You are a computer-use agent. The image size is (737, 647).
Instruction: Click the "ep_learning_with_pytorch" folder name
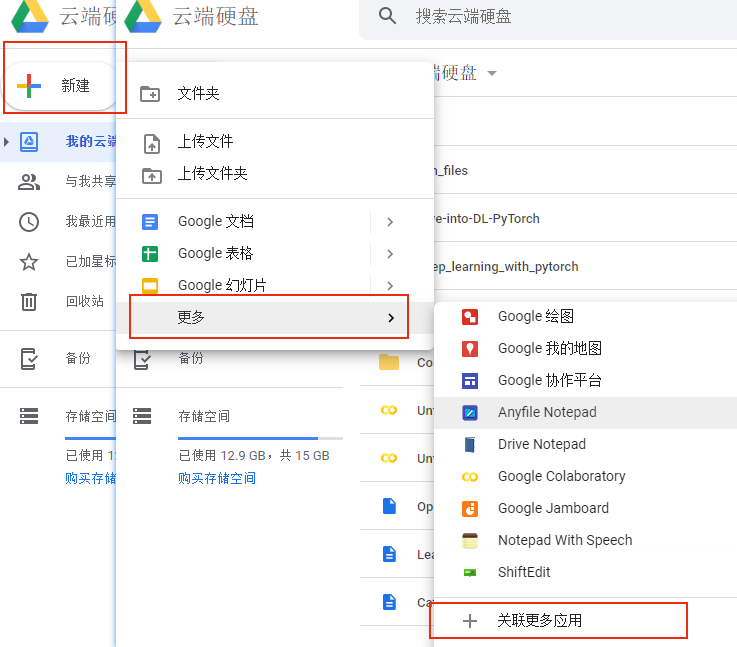pyautogui.click(x=506, y=266)
